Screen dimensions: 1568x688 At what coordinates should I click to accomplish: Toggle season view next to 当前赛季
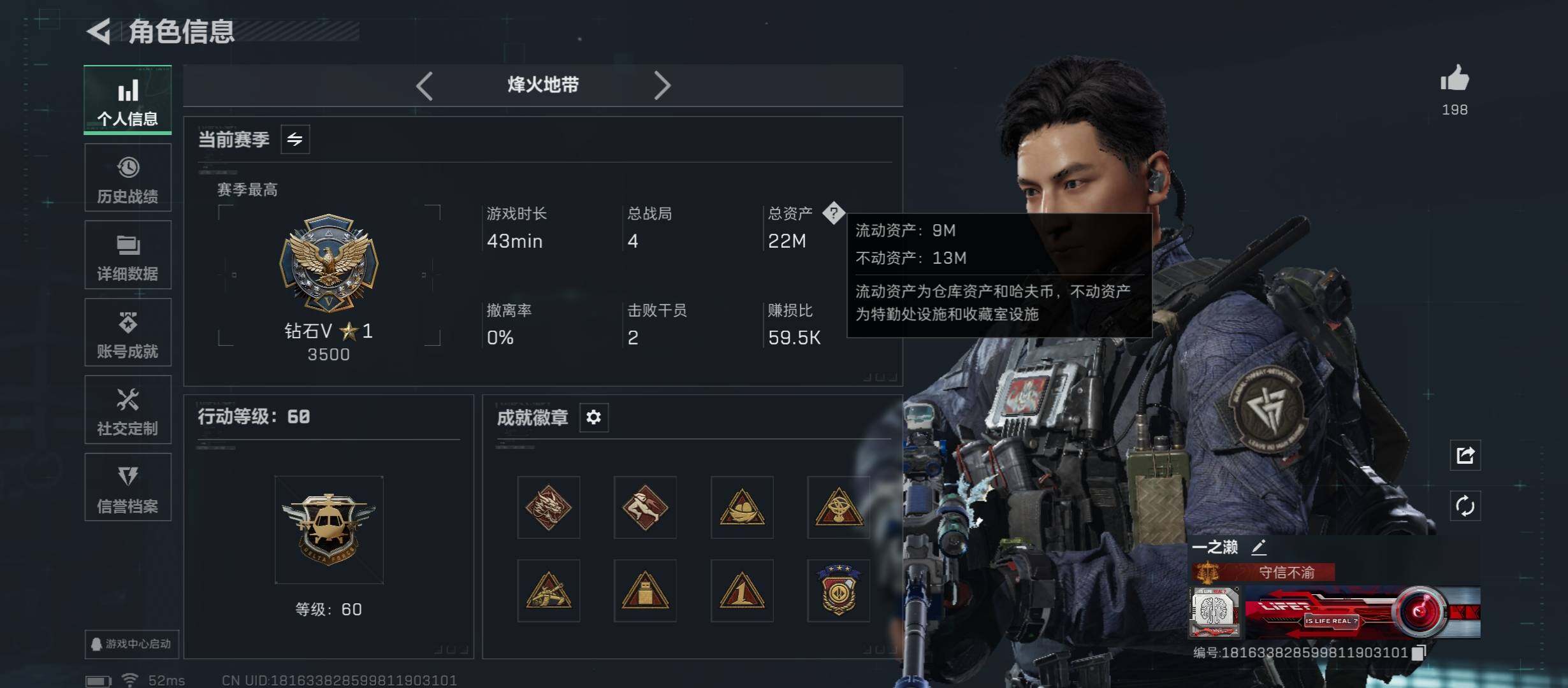[x=295, y=139]
